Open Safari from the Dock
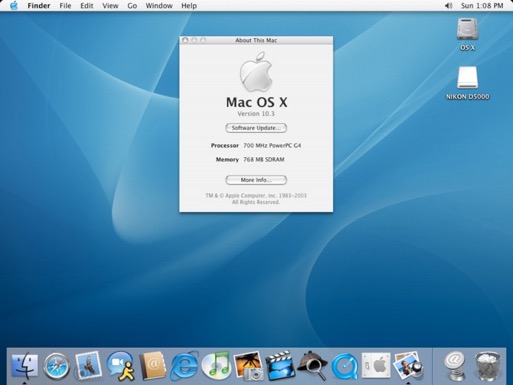The width and height of the screenshot is (513, 385). click(x=57, y=366)
